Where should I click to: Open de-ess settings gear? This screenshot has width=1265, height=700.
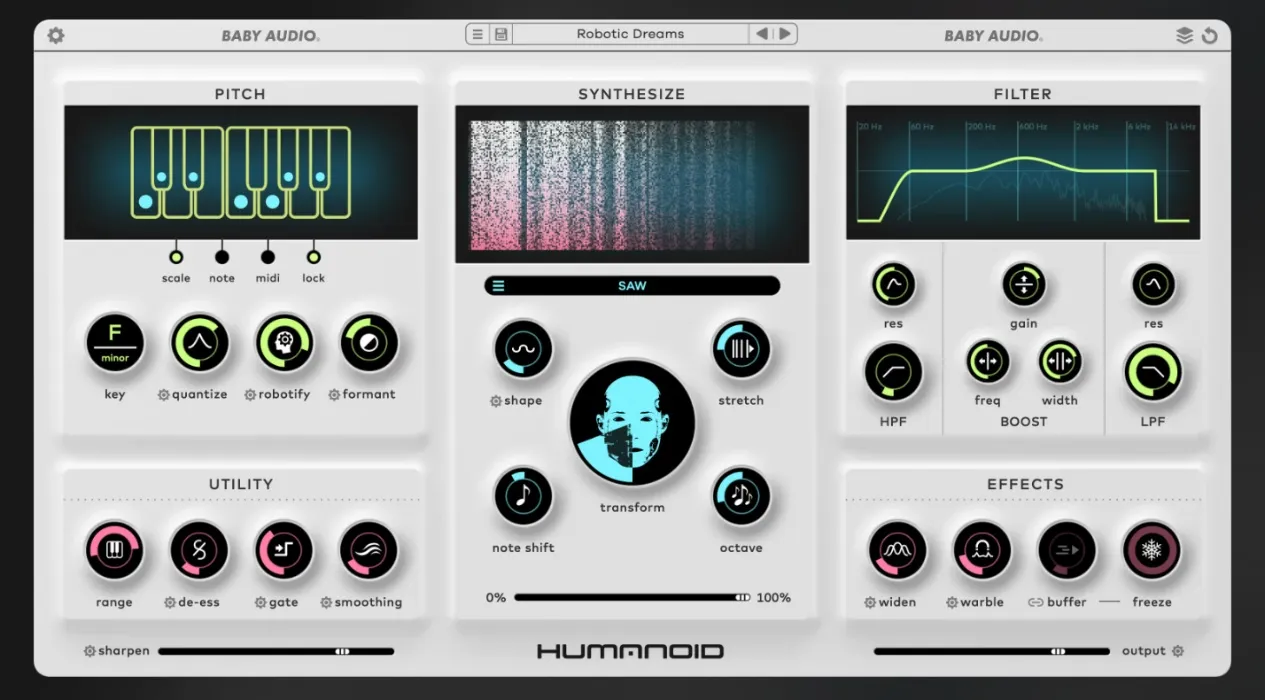[x=170, y=603]
